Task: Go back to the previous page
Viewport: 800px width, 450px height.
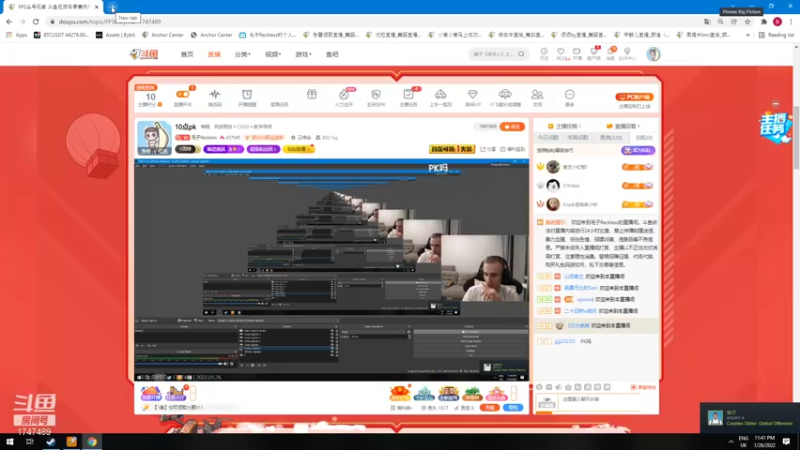Action: pyautogui.click(x=9, y=22)
